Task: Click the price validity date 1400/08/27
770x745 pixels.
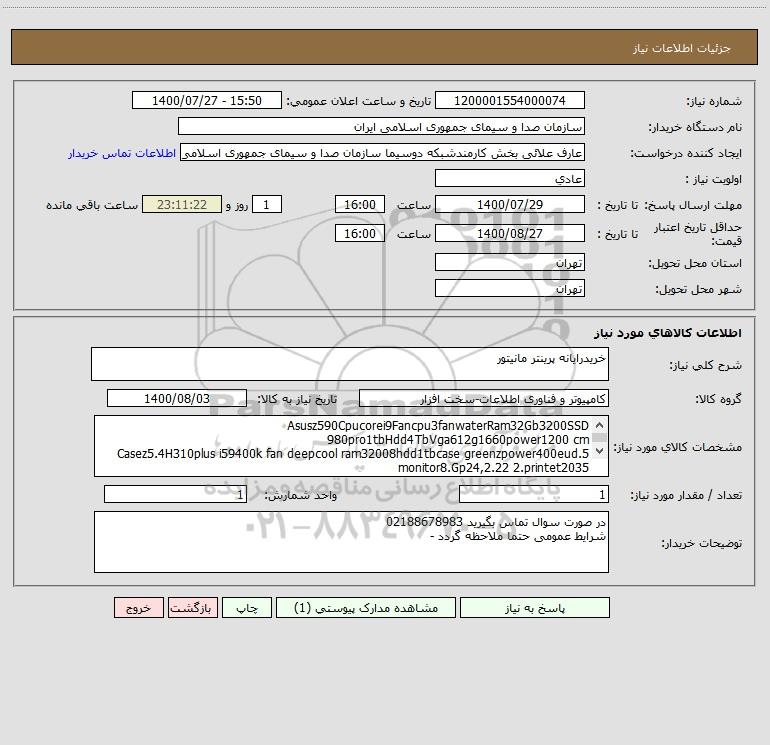Action: [510, 234]
